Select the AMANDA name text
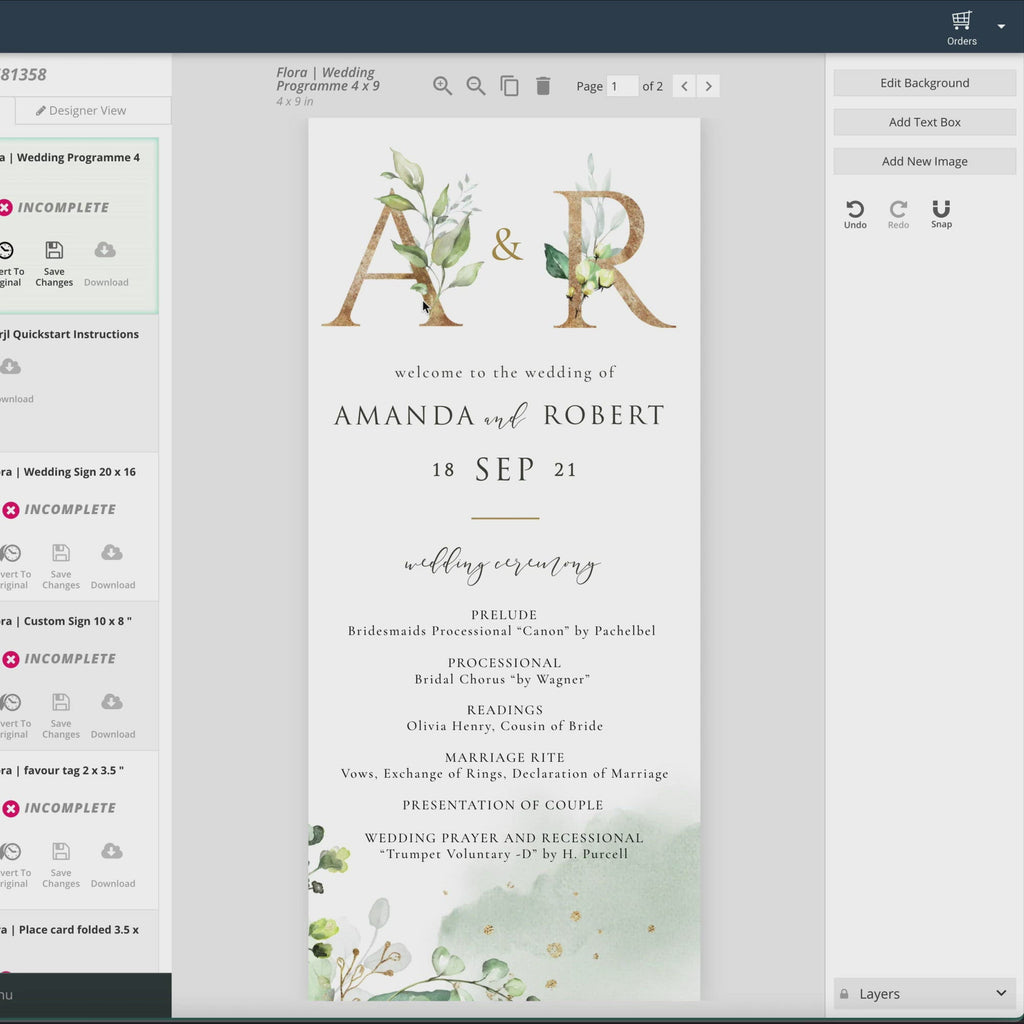The height and width of the screenshot is (1024, 1024). click(404, 416)
